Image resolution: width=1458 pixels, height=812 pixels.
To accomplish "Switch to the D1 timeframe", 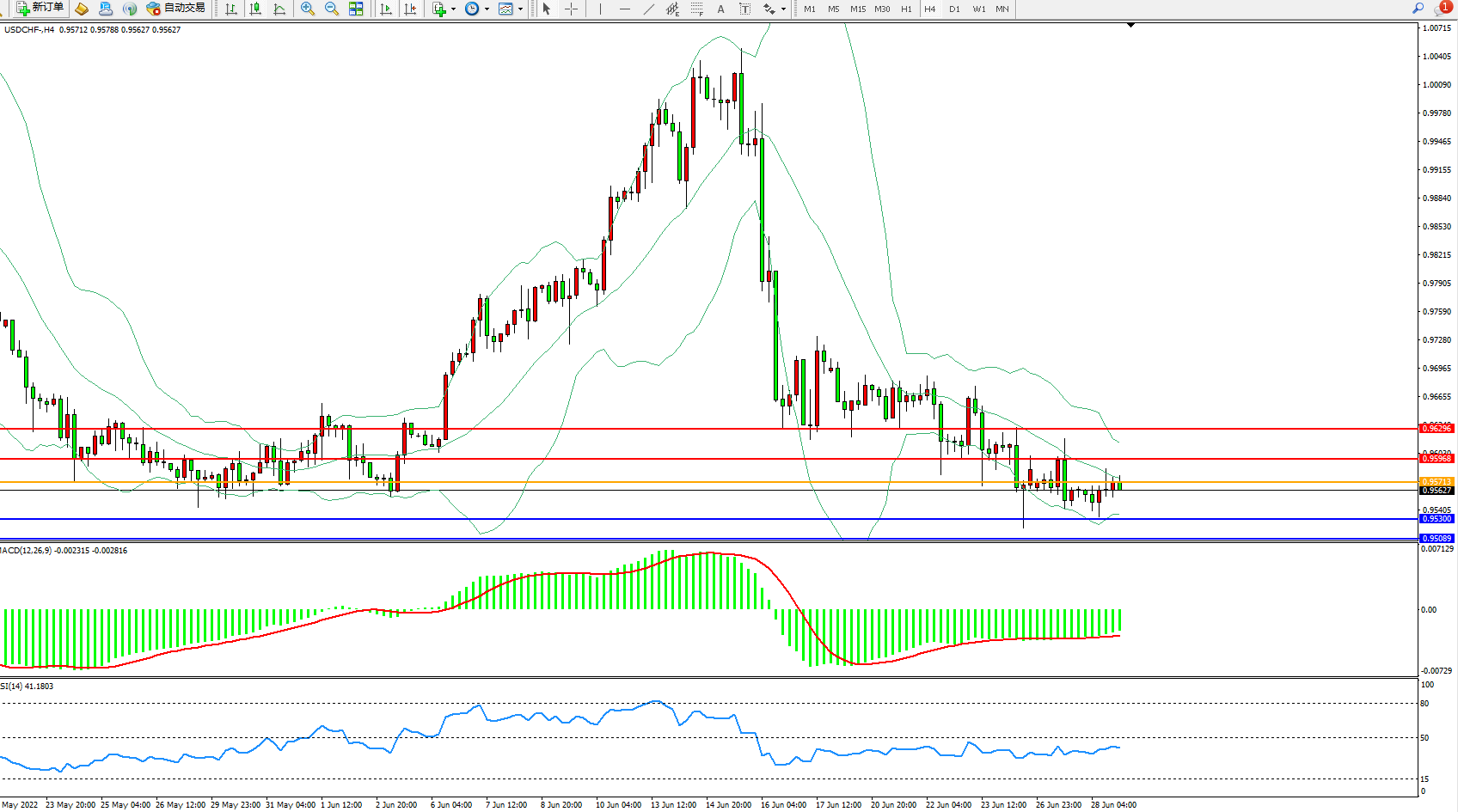I will click(954, 9).
